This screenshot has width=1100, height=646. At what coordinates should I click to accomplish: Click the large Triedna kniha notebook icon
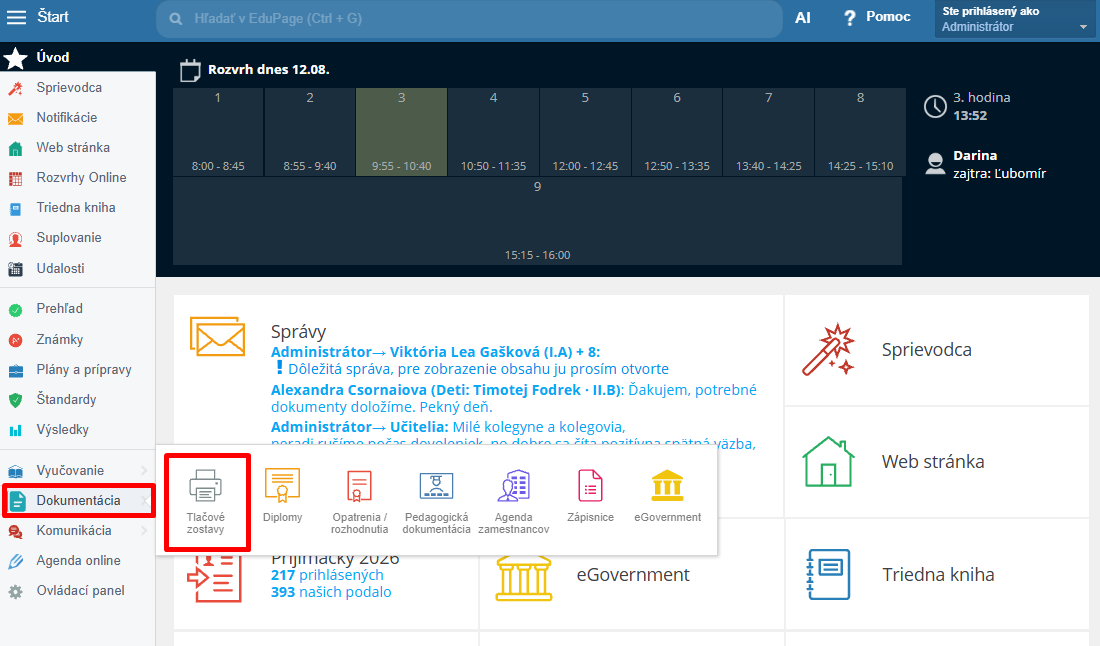829,574
